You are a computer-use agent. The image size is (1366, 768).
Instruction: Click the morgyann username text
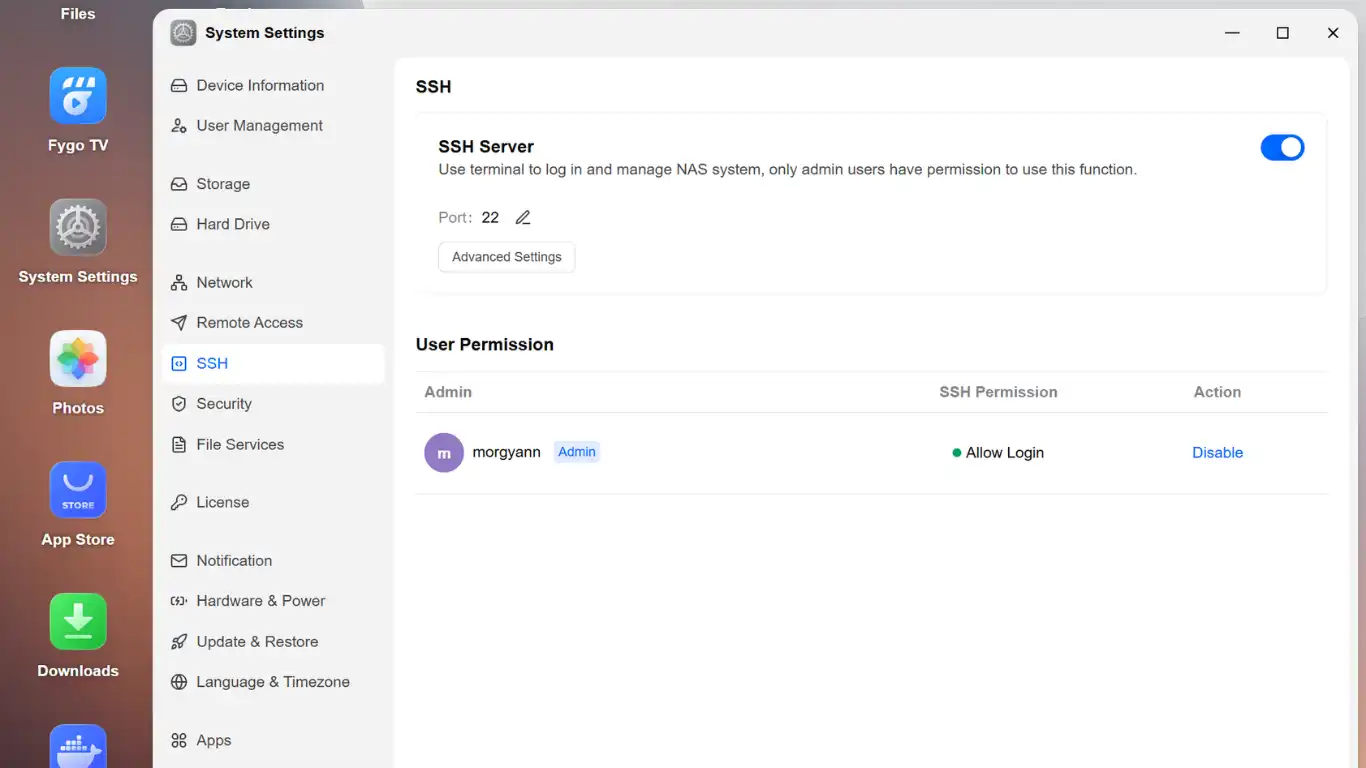coord(507,452)
